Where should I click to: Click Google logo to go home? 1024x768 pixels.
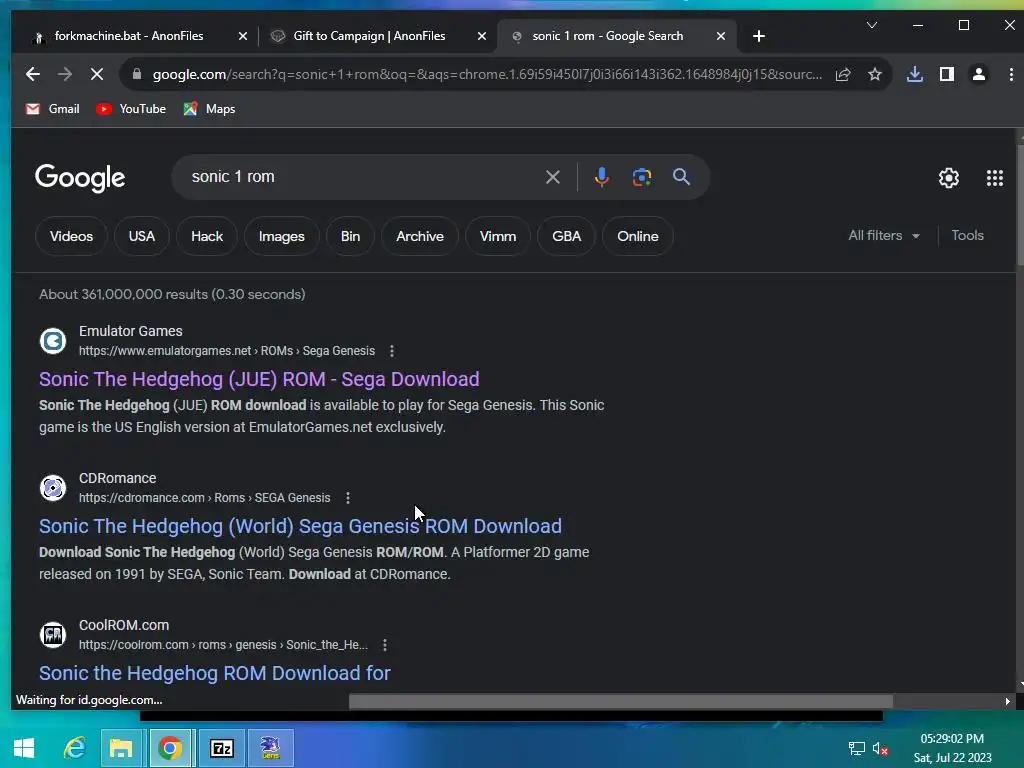point(80,178)
